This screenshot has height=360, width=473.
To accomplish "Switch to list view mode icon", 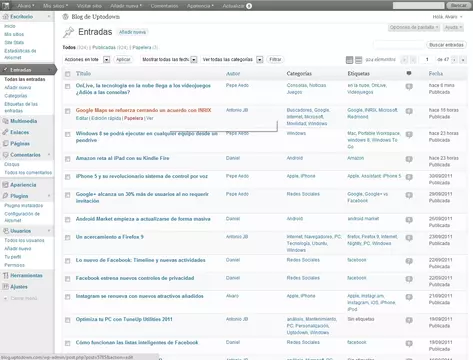I will pyautogui.click(x=349, y=60).
